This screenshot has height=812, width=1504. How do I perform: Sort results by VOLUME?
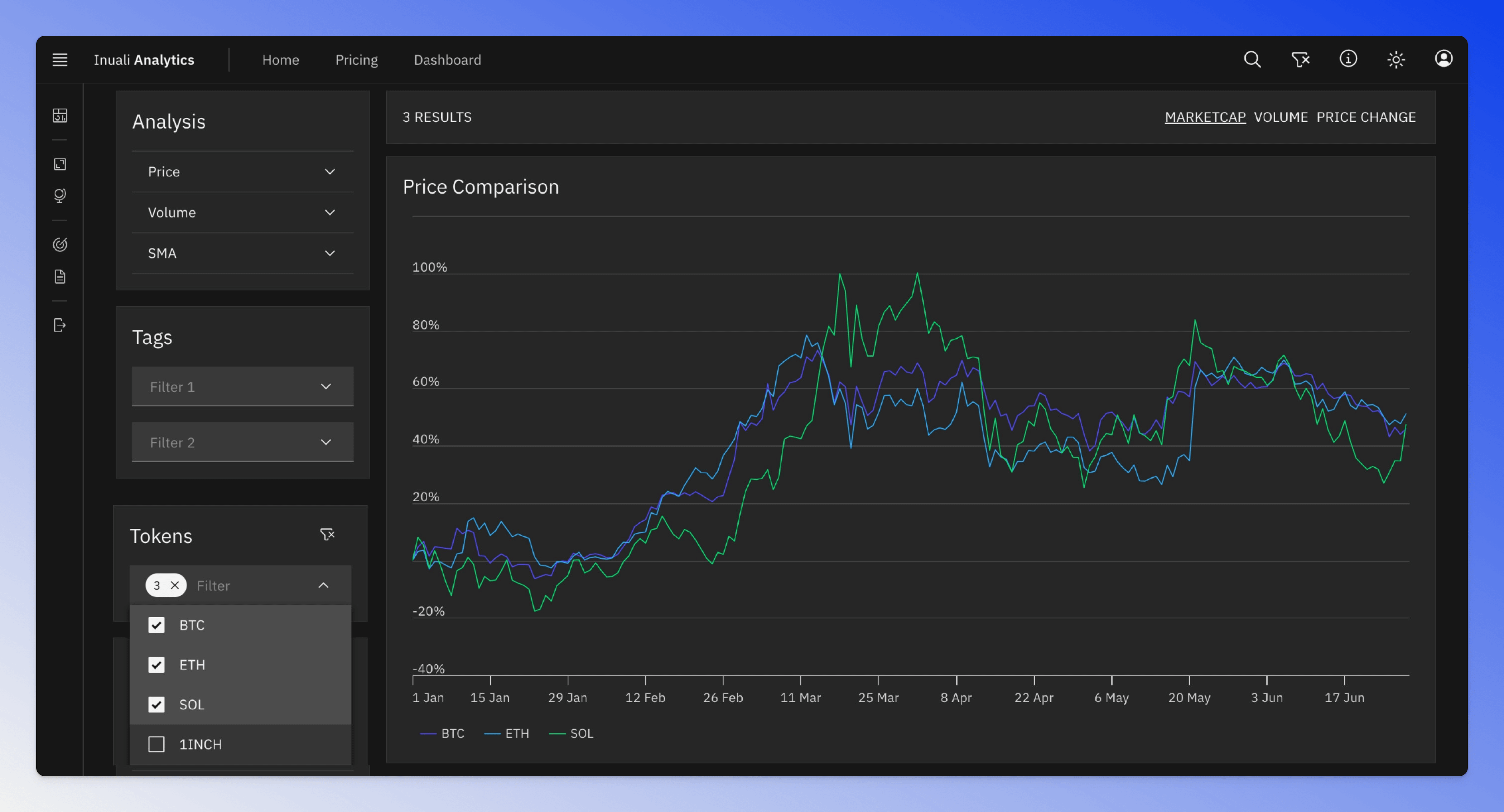tap(1281, 117)
